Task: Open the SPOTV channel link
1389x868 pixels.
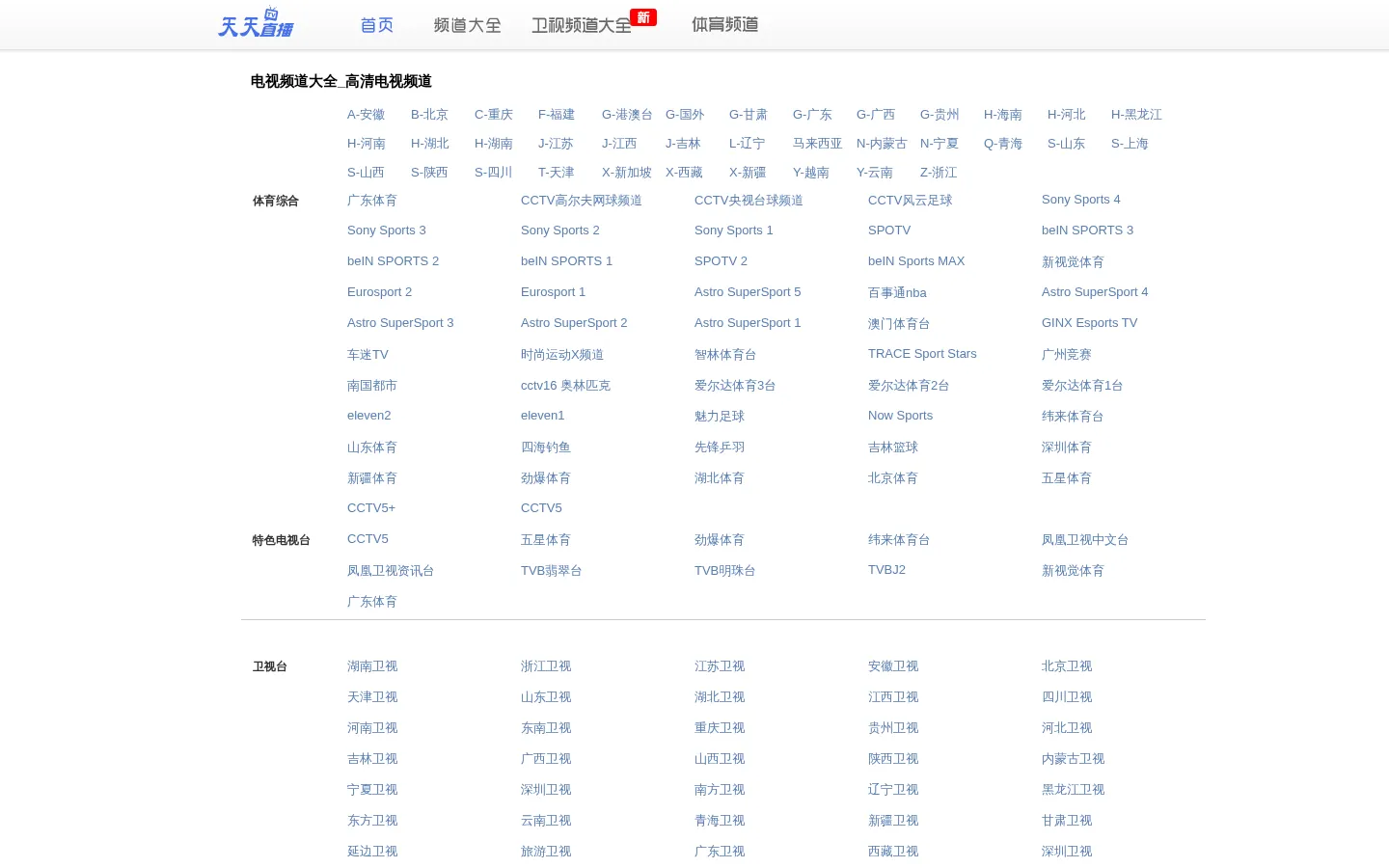Action: tap(889, 231)
